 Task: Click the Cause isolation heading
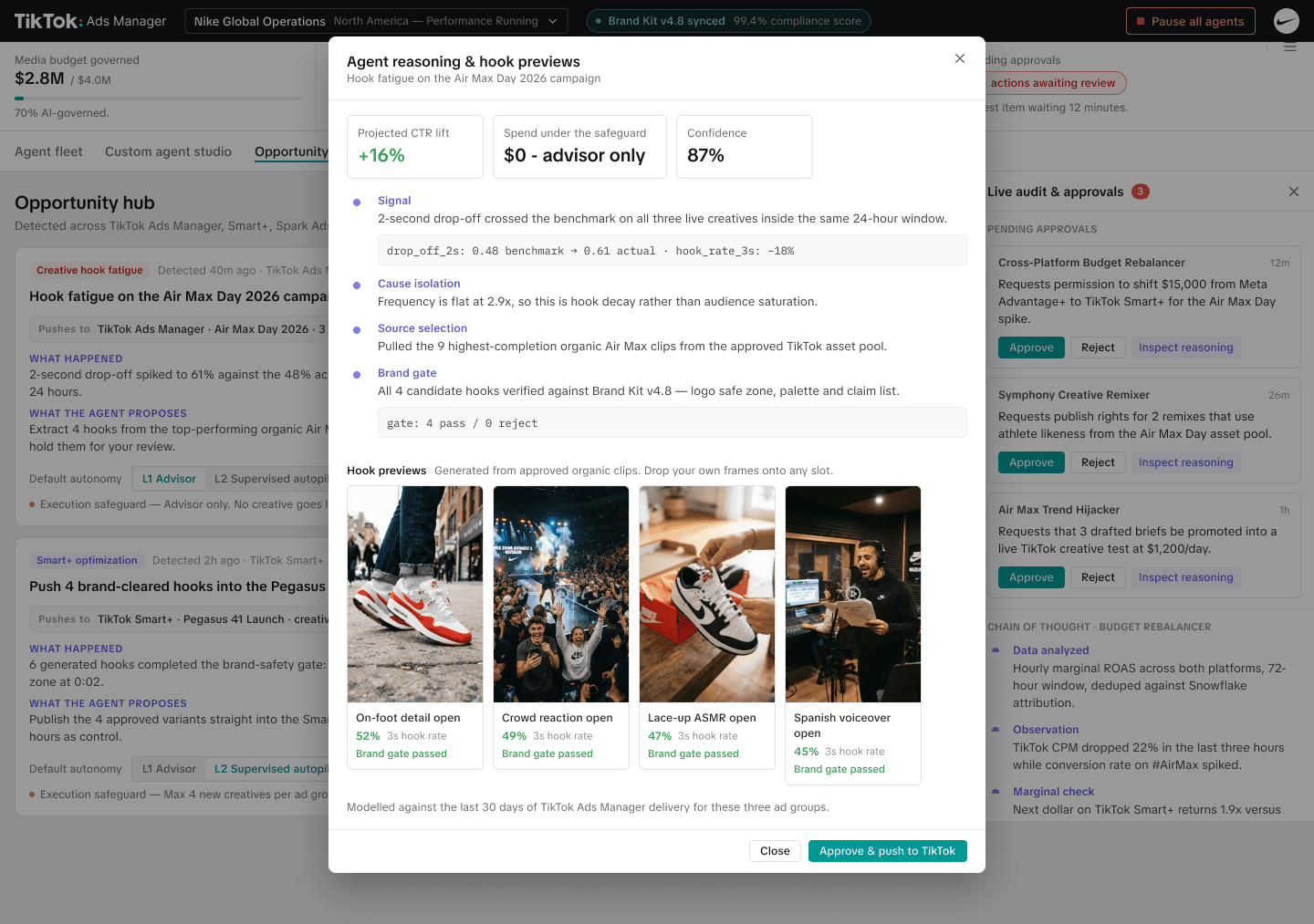tap(419, 284)
